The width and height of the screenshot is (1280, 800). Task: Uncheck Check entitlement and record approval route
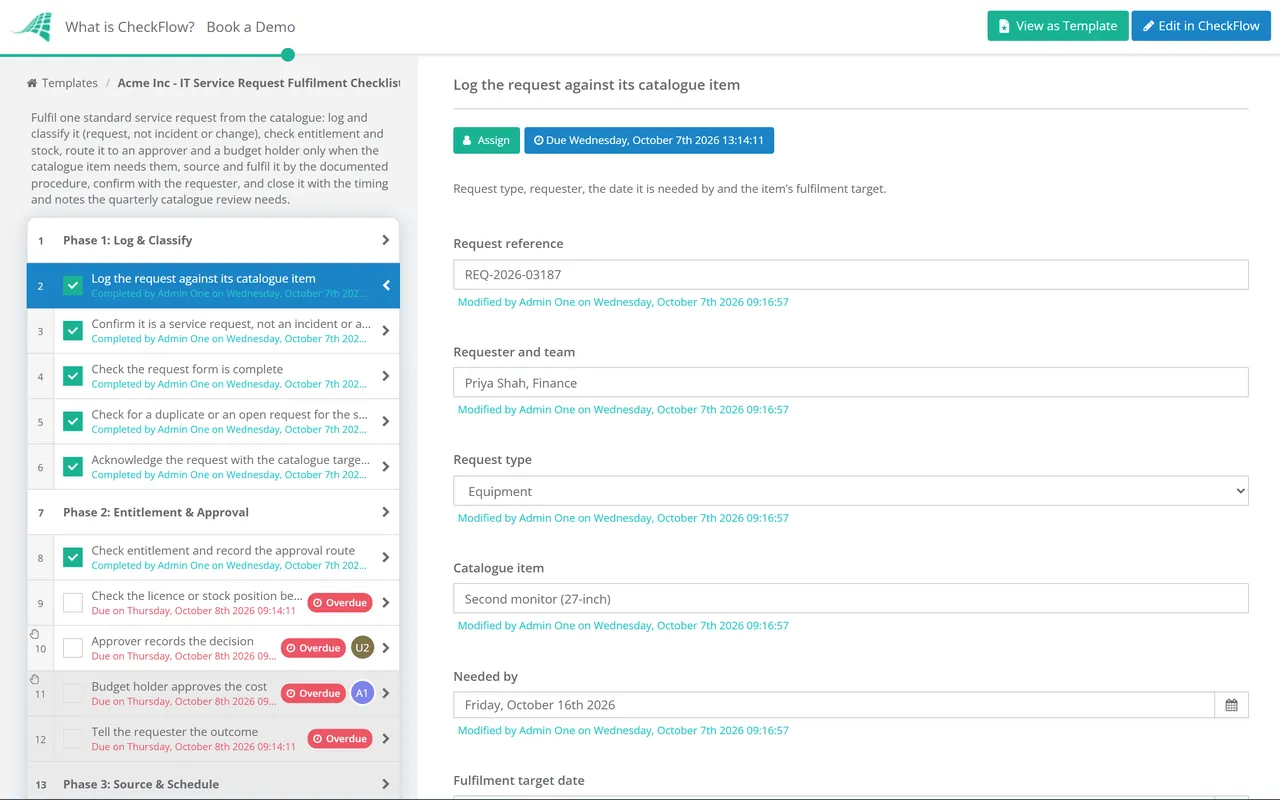(x=73, y=557)
